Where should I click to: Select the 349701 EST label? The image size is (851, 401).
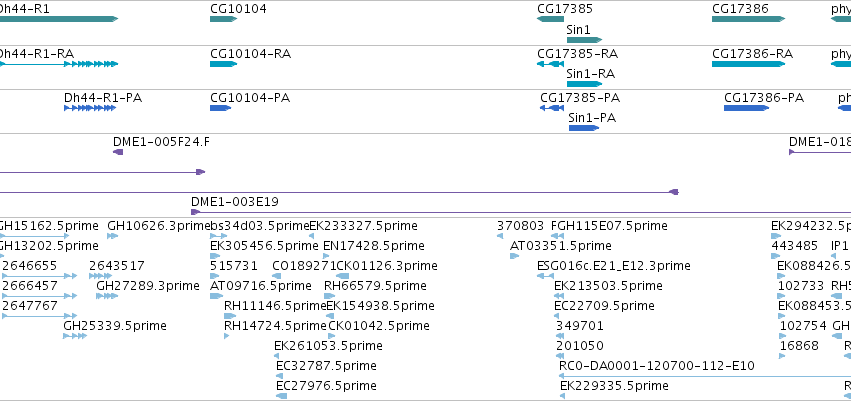(580, 326)
